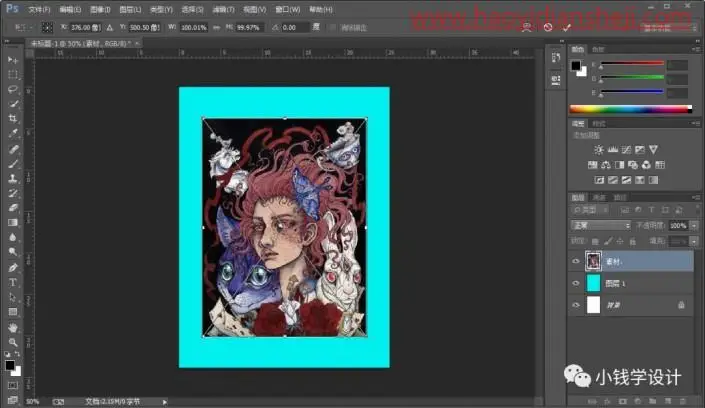Click the W width percentage field

pyautogui.click(x=194, y=28)
